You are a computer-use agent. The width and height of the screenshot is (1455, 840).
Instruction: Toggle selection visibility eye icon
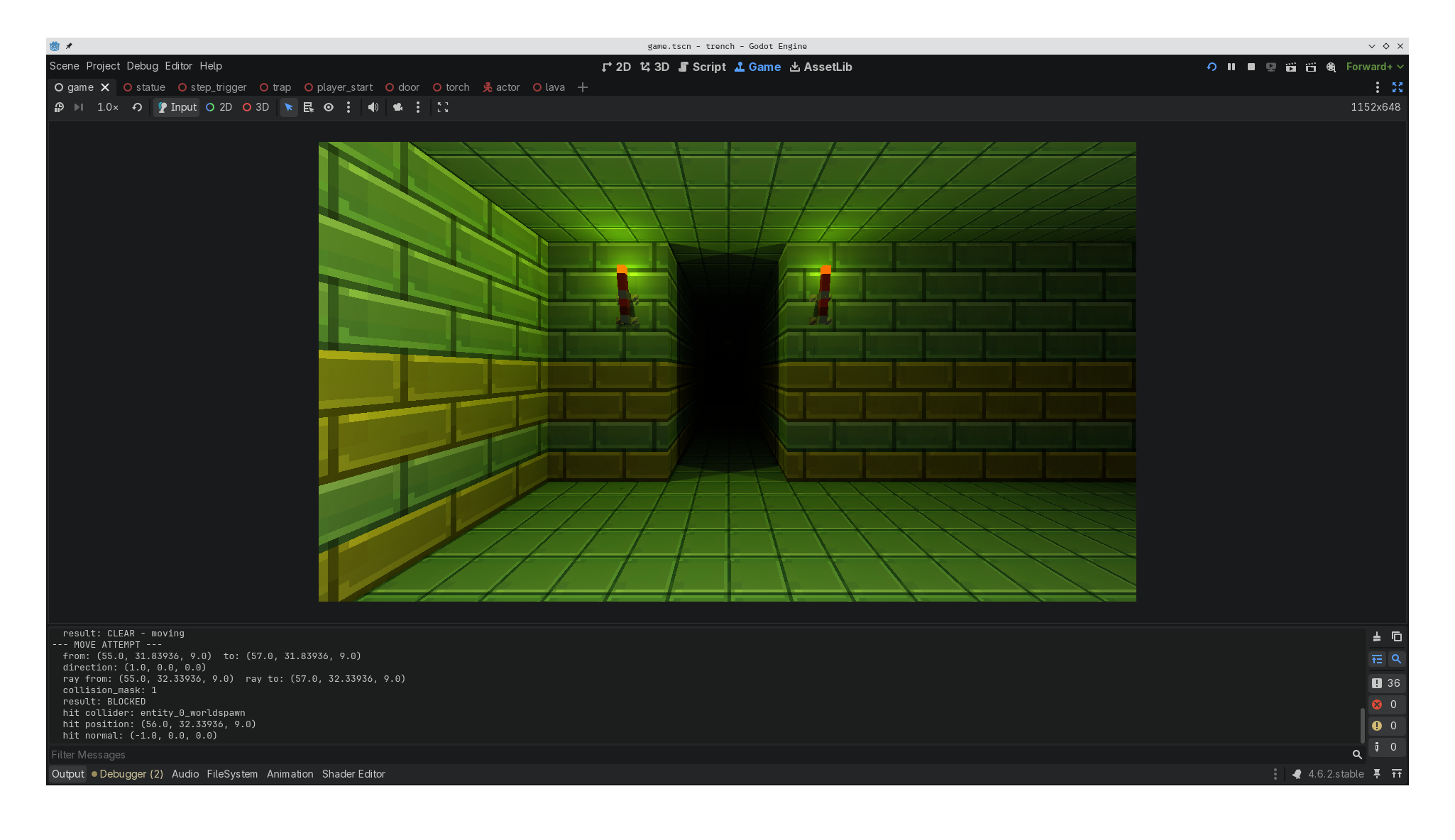click(x=329, y=107)
